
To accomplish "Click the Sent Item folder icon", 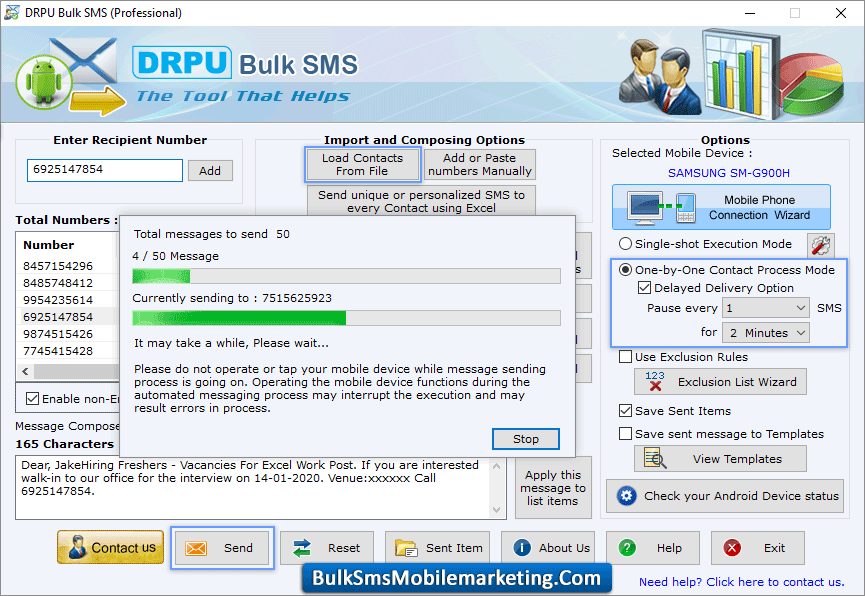I will [x=406, y=548].
